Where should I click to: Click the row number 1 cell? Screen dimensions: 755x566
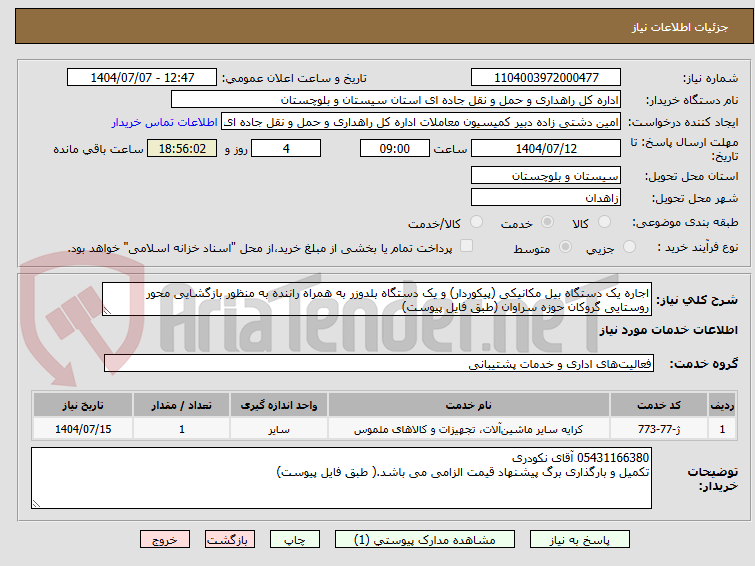pos(722,429)
